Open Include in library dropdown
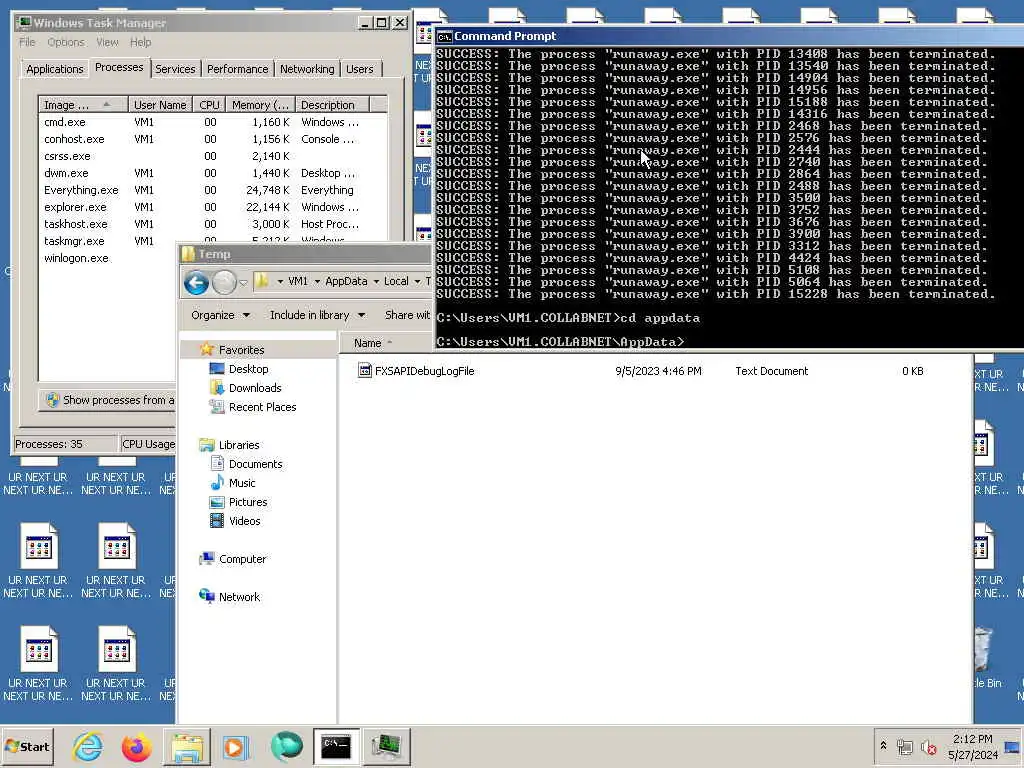Screen dimensions: 1024x768 (x=317, y=315)
